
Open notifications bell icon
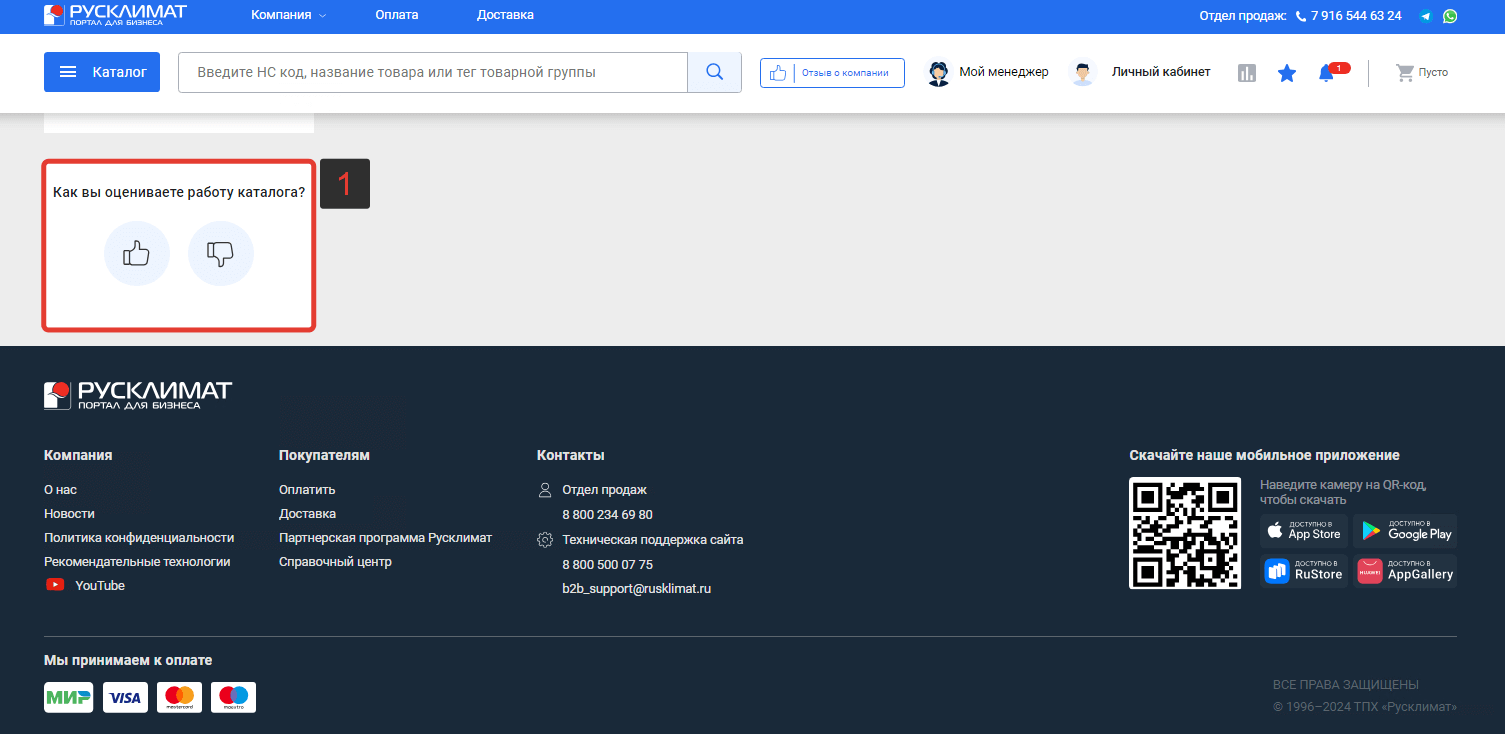pyautogui.click(x=1327, y=73)
